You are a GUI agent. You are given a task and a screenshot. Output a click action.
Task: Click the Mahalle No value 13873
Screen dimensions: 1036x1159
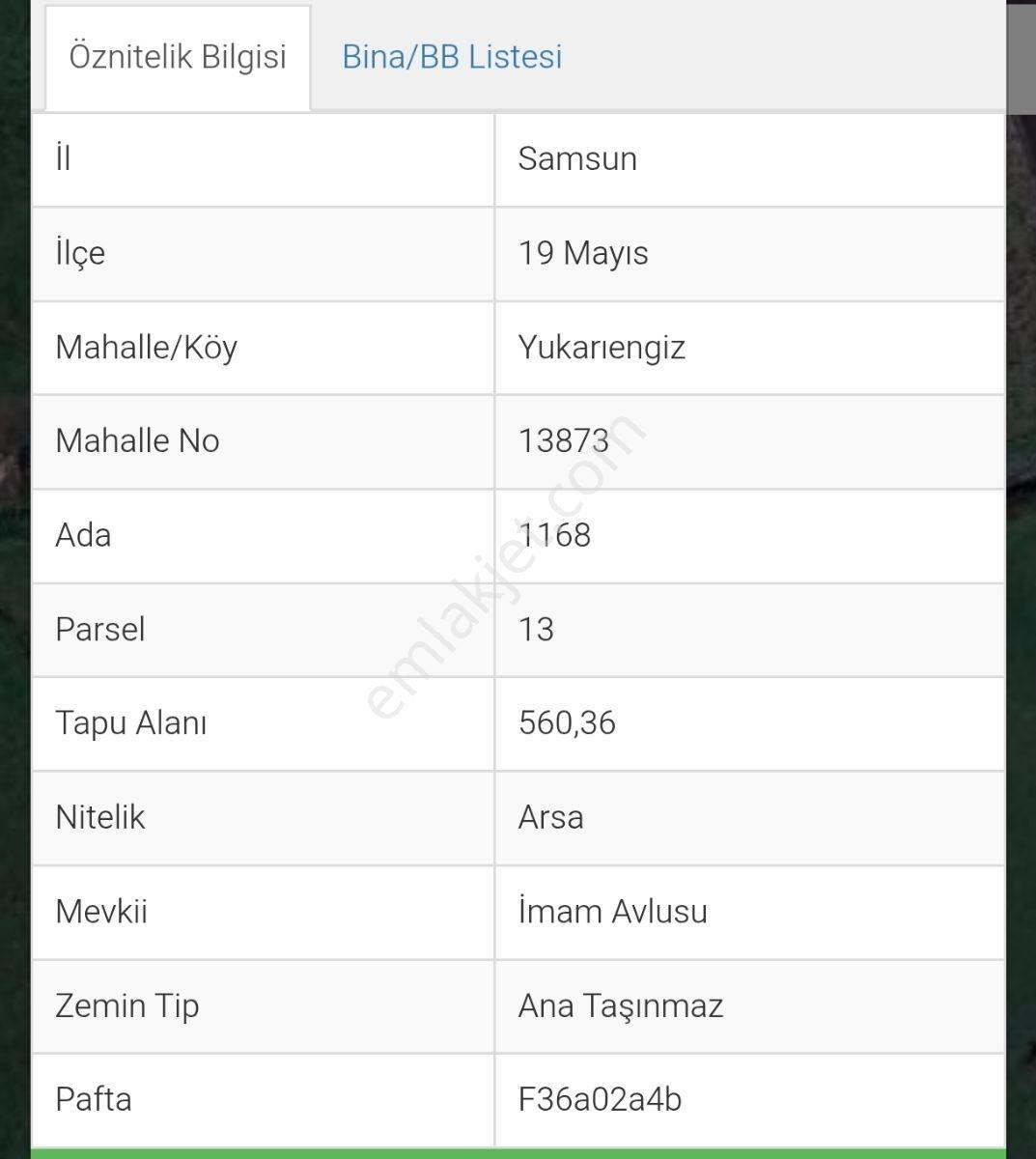coord(564,440)
